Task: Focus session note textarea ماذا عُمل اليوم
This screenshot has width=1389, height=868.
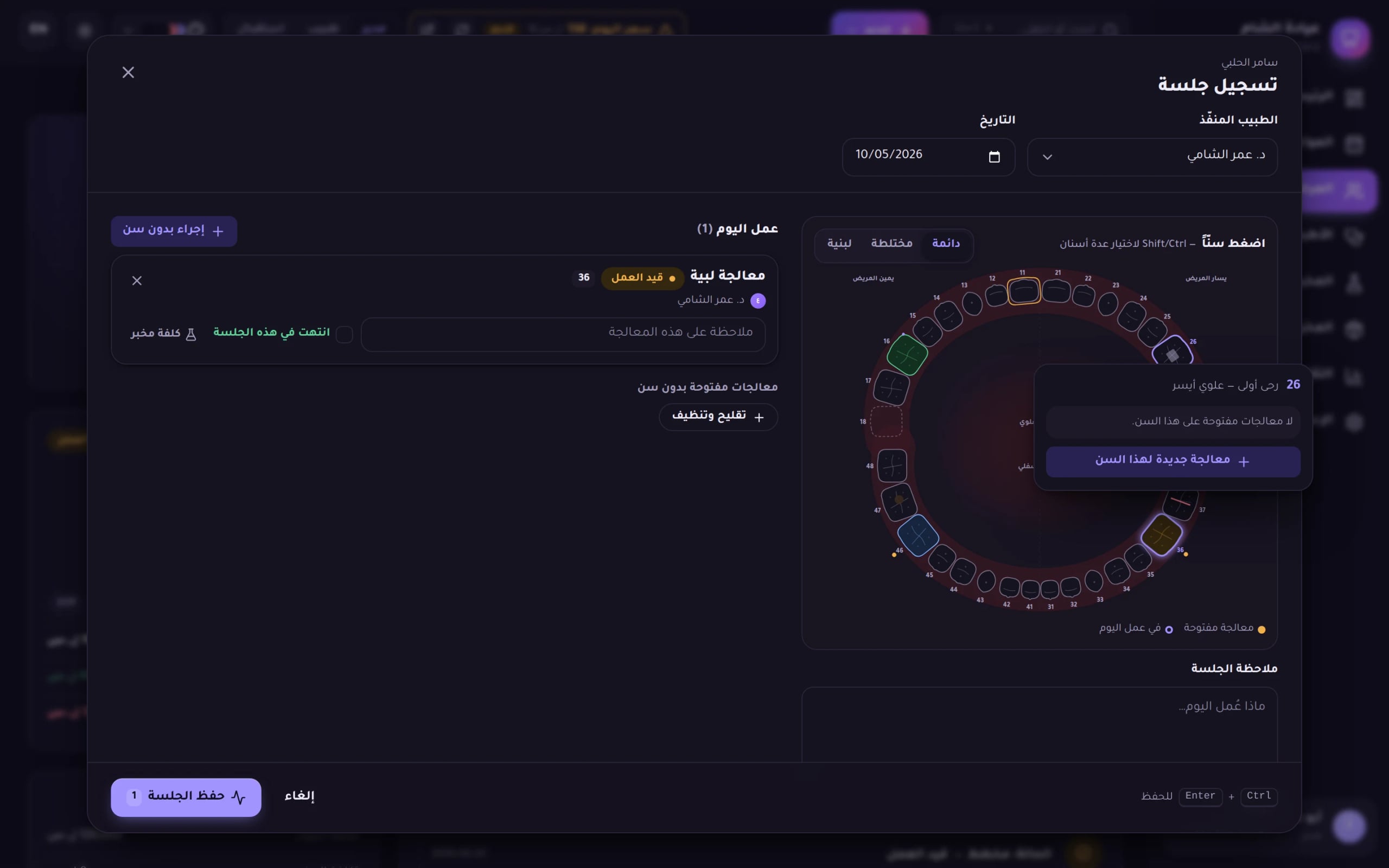Action: coord(1040,724)
